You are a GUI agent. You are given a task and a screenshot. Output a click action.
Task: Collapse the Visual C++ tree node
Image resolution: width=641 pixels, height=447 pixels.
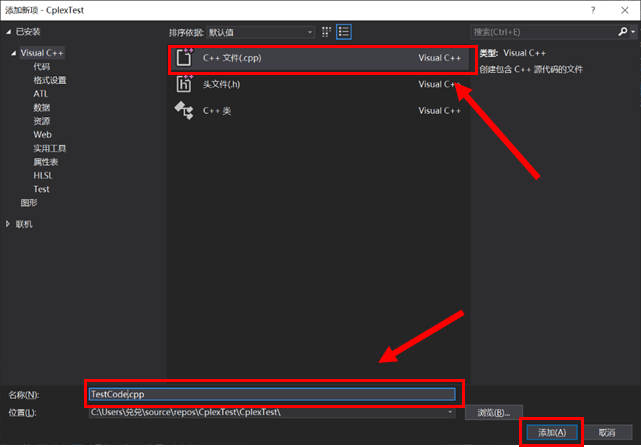pos(13,53)
